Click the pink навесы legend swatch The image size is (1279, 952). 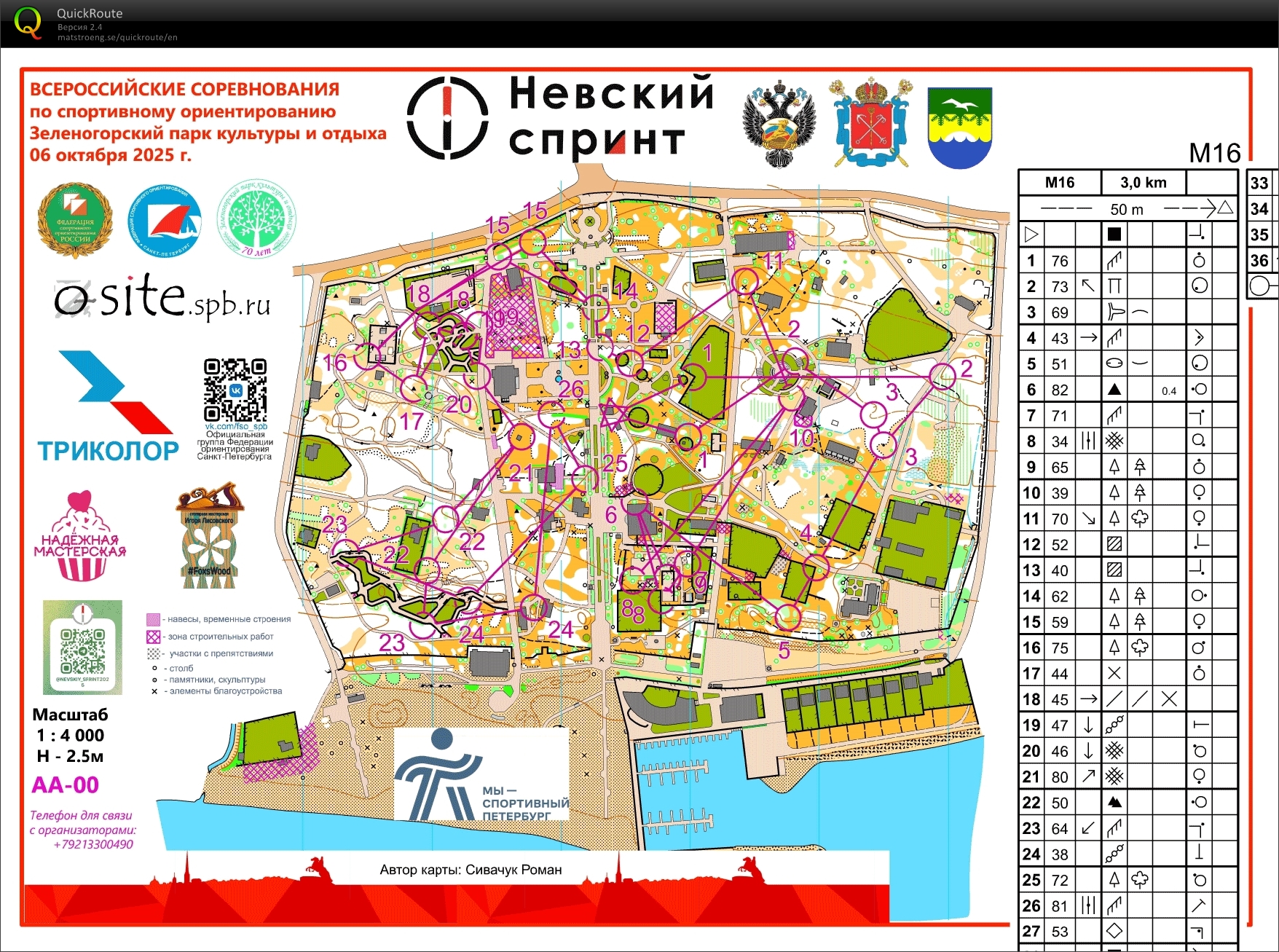153,620
